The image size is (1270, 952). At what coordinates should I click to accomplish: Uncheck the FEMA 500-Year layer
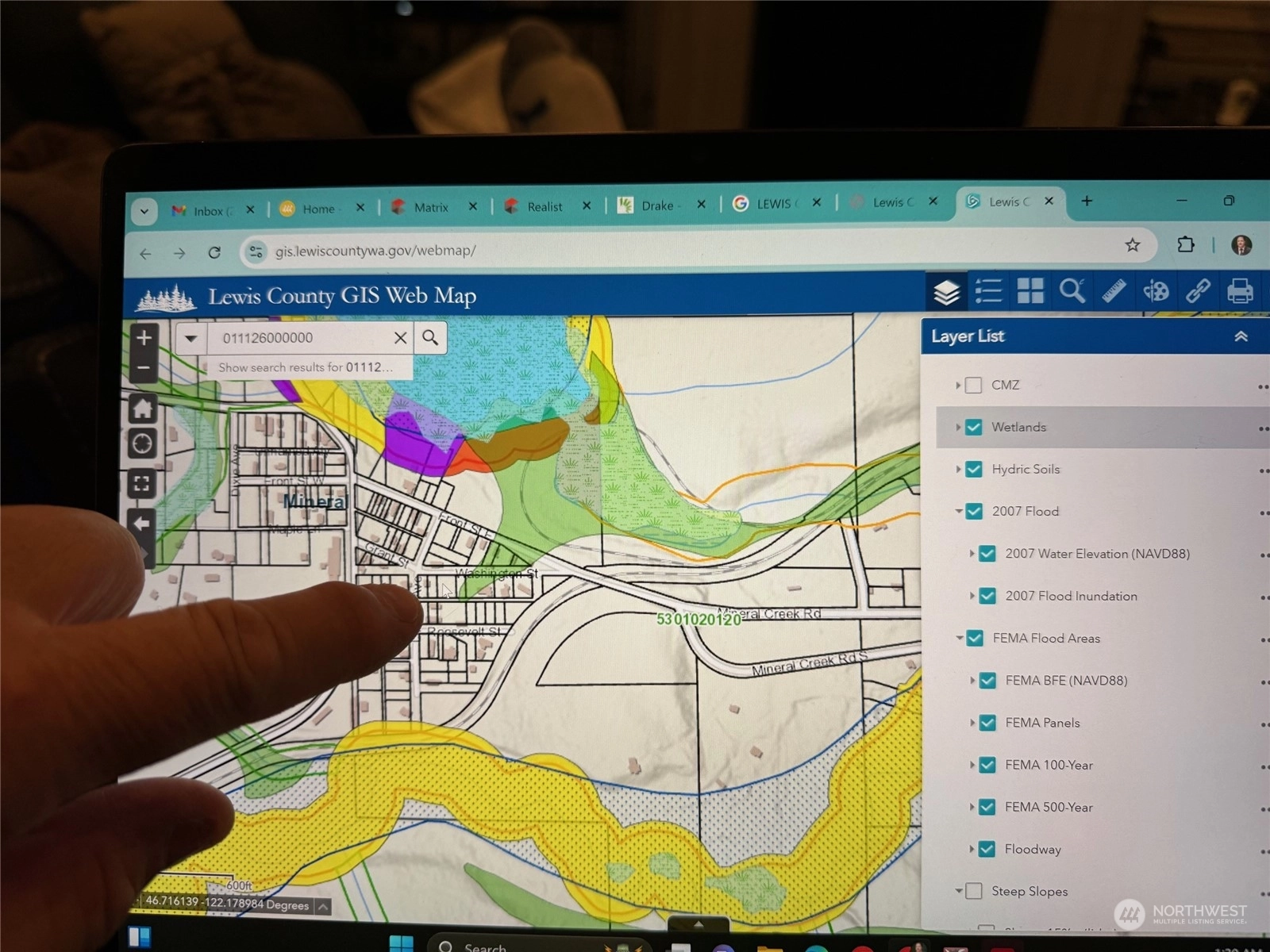(x=987, y=807)
